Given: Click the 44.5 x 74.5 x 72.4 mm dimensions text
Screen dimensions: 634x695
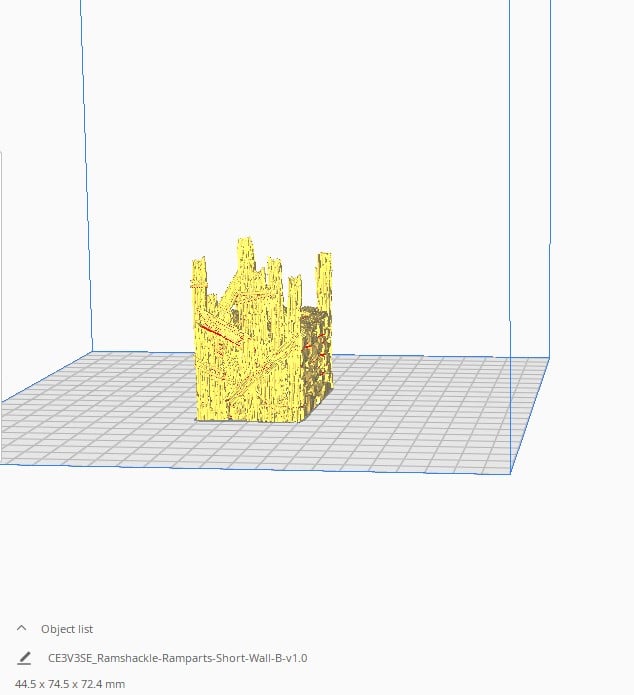Looking at the screenshot, I should click(x=70, y=684).
